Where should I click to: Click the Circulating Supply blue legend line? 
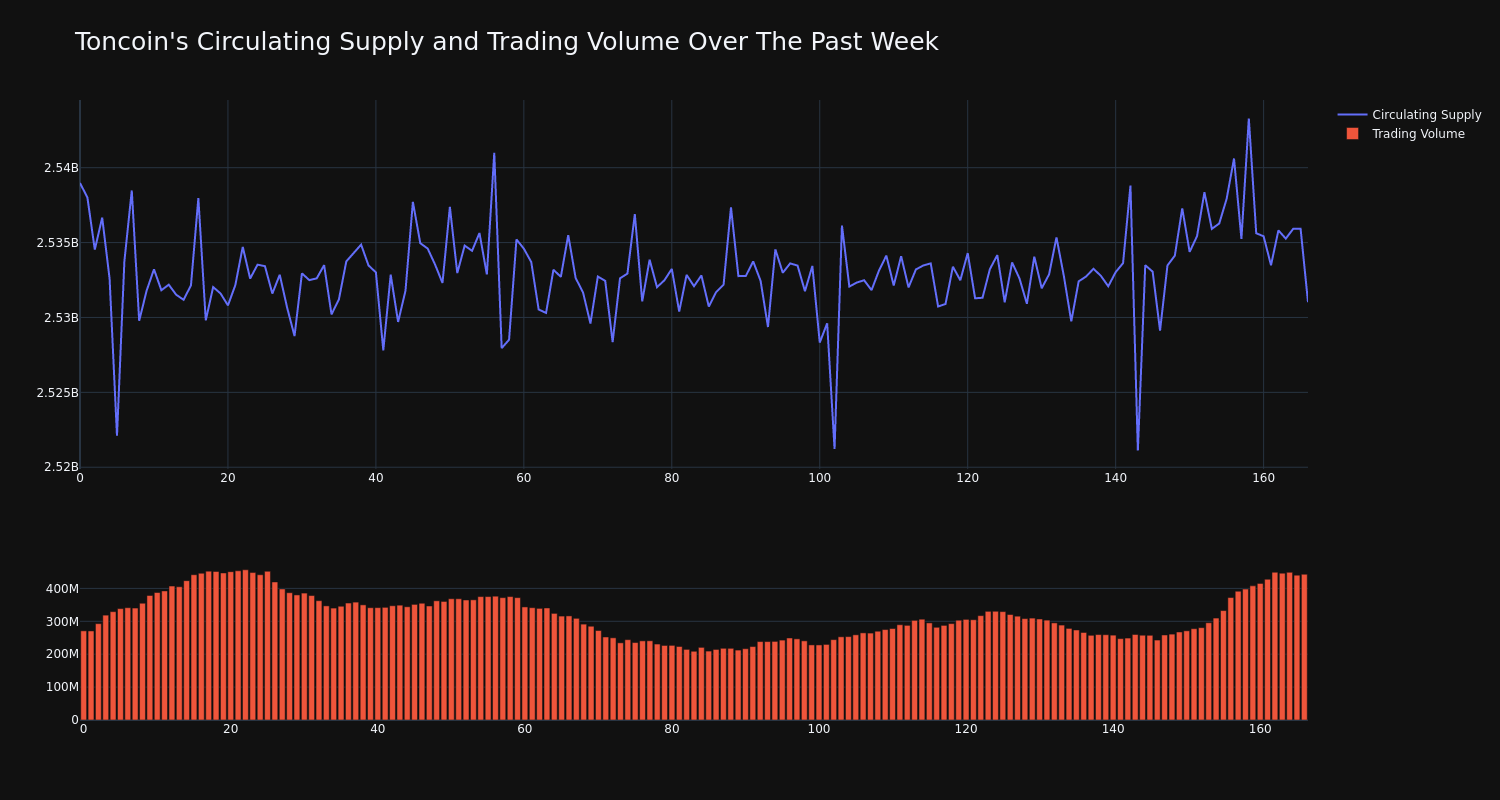(x=1352, y=115)
